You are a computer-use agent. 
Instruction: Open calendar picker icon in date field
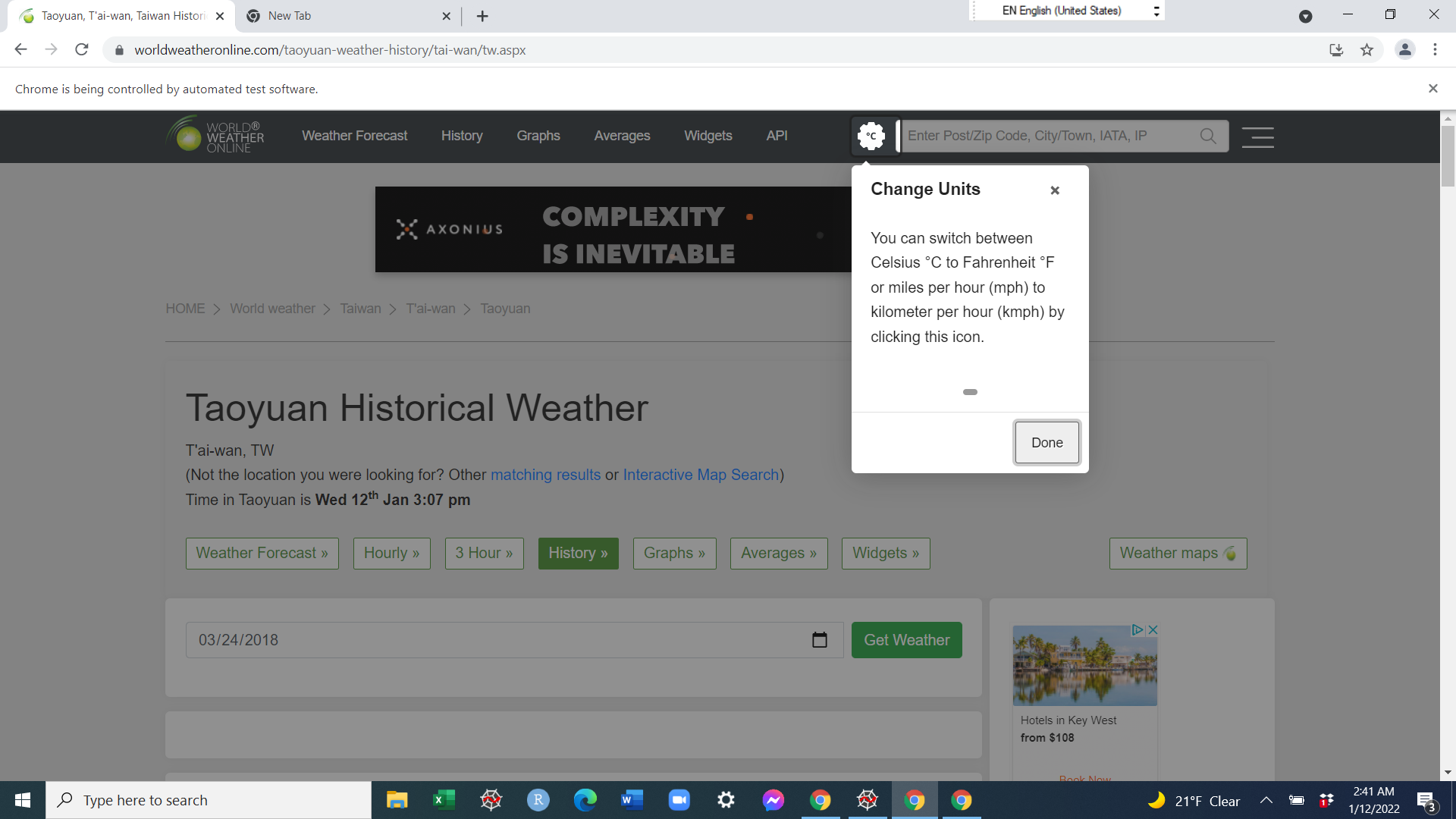pos(820,640)
